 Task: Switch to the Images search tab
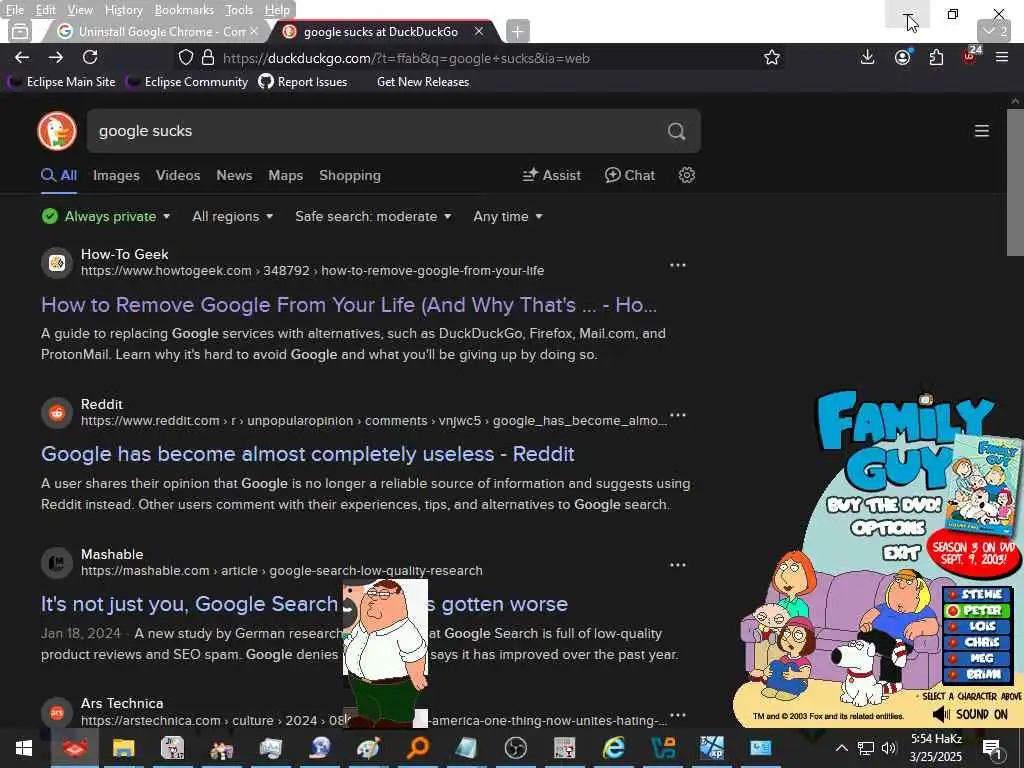tap(116, 175)
